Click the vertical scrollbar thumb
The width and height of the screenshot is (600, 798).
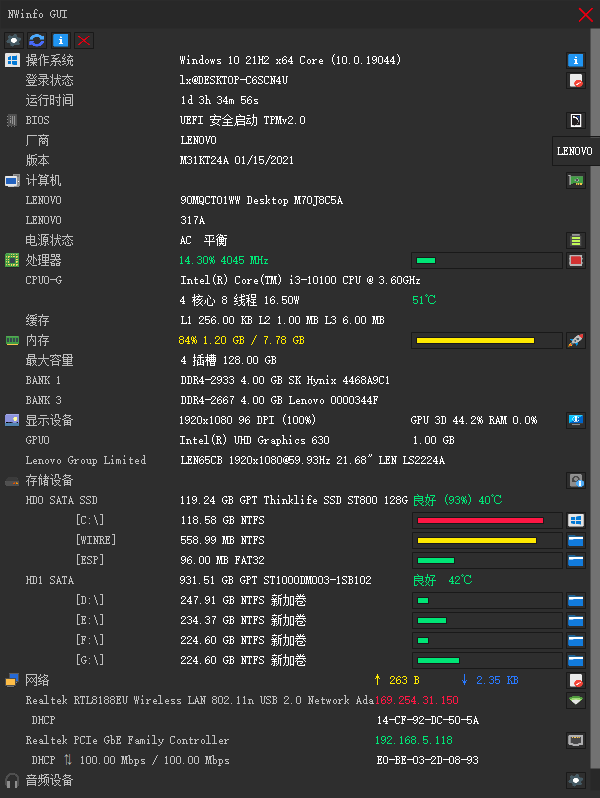595,398
